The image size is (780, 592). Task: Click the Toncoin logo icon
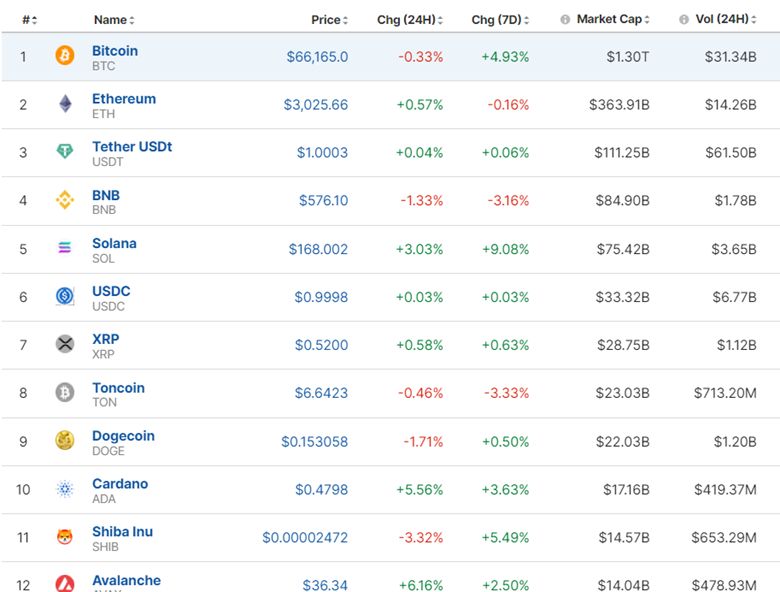coord(65,393)
